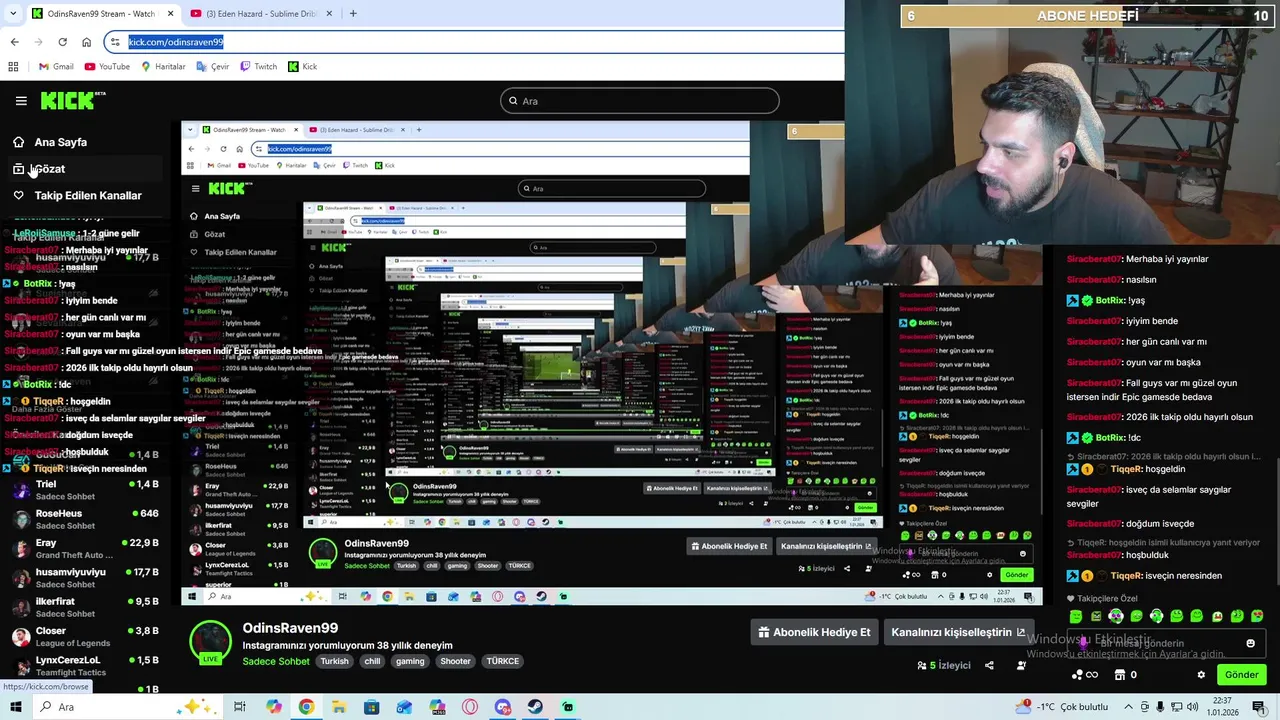Click Kanalınızı kişiselleştirin button
This screenshot has width=1280, height=720.
click(958, 632)
